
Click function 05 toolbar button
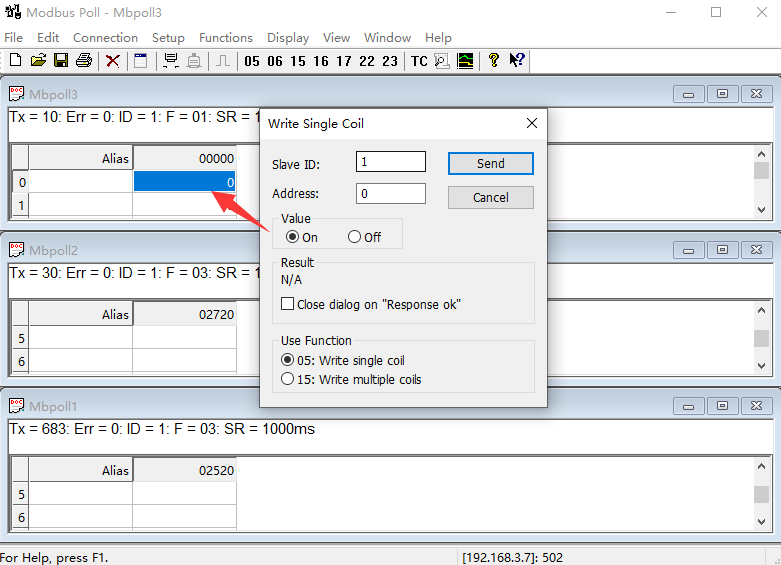251,61
